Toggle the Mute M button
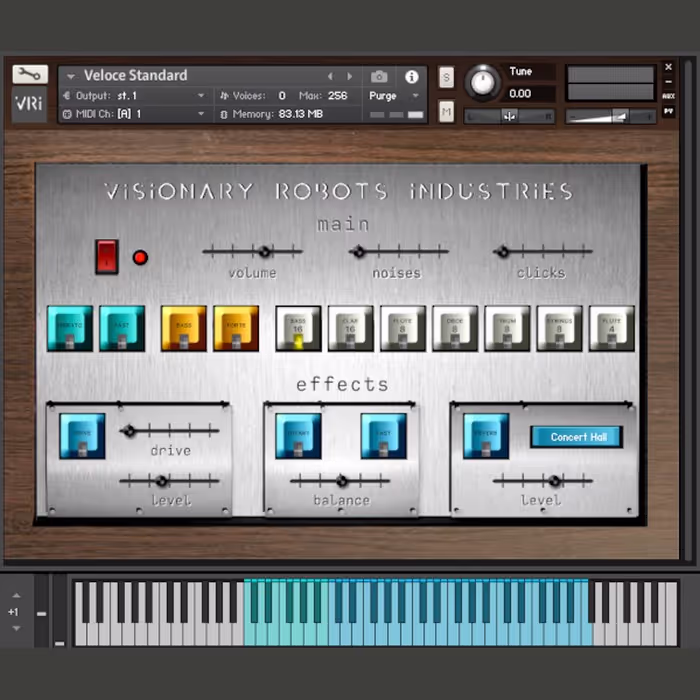 coord(446,112)
